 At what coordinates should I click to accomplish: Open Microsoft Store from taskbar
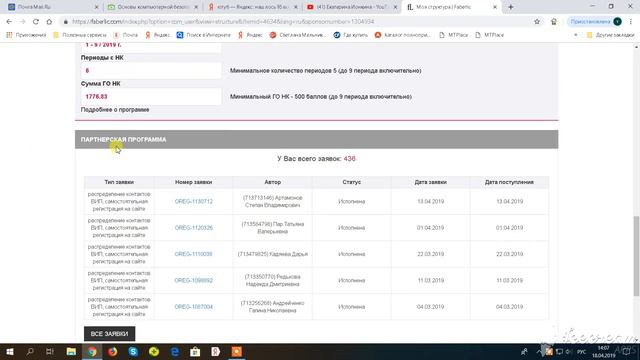195,351
